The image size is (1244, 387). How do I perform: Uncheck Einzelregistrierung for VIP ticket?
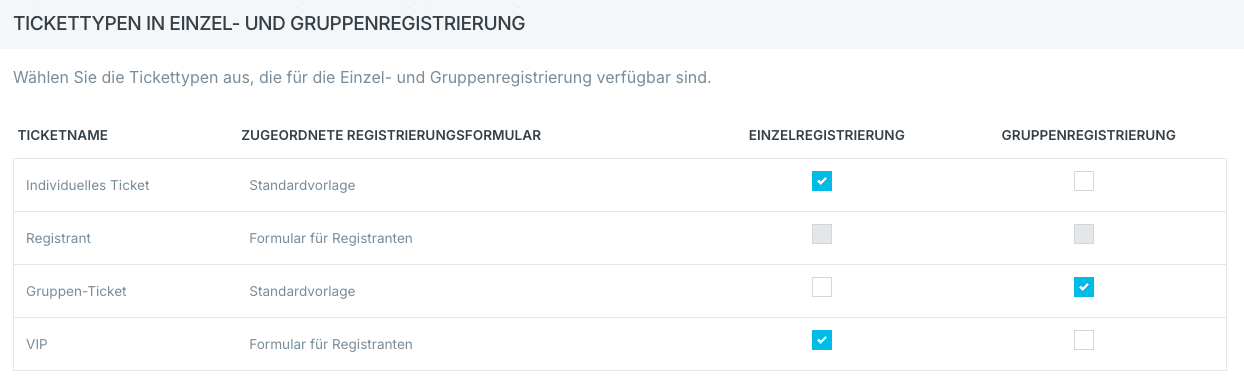[822, 340]
